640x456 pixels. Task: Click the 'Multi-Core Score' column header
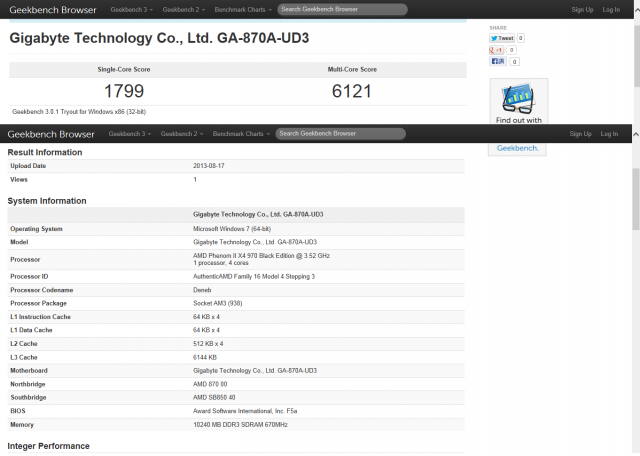coord(352,69)
